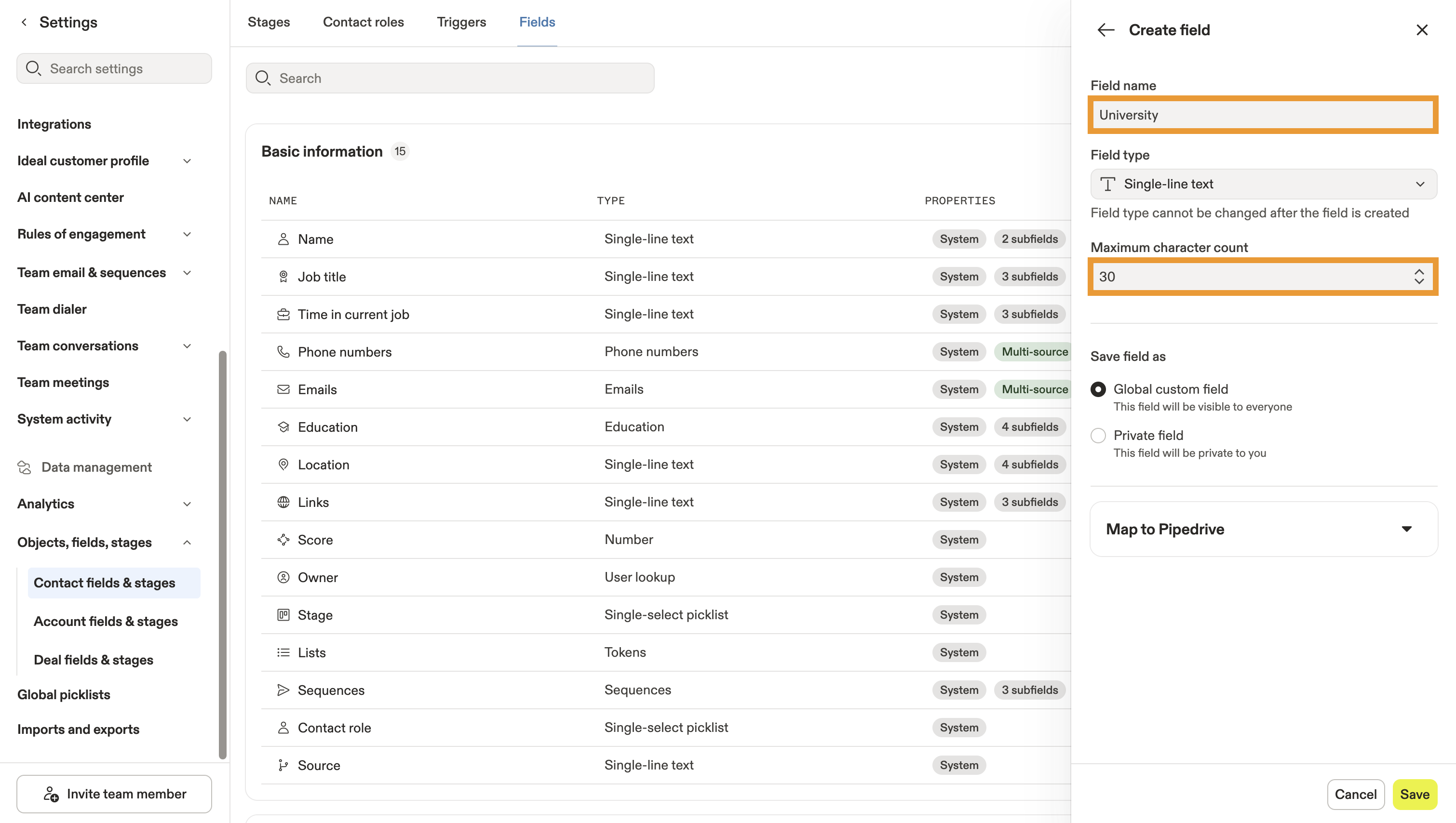
Task: Go back from Settings via the chevron
Action: click(x=24, y=22)
